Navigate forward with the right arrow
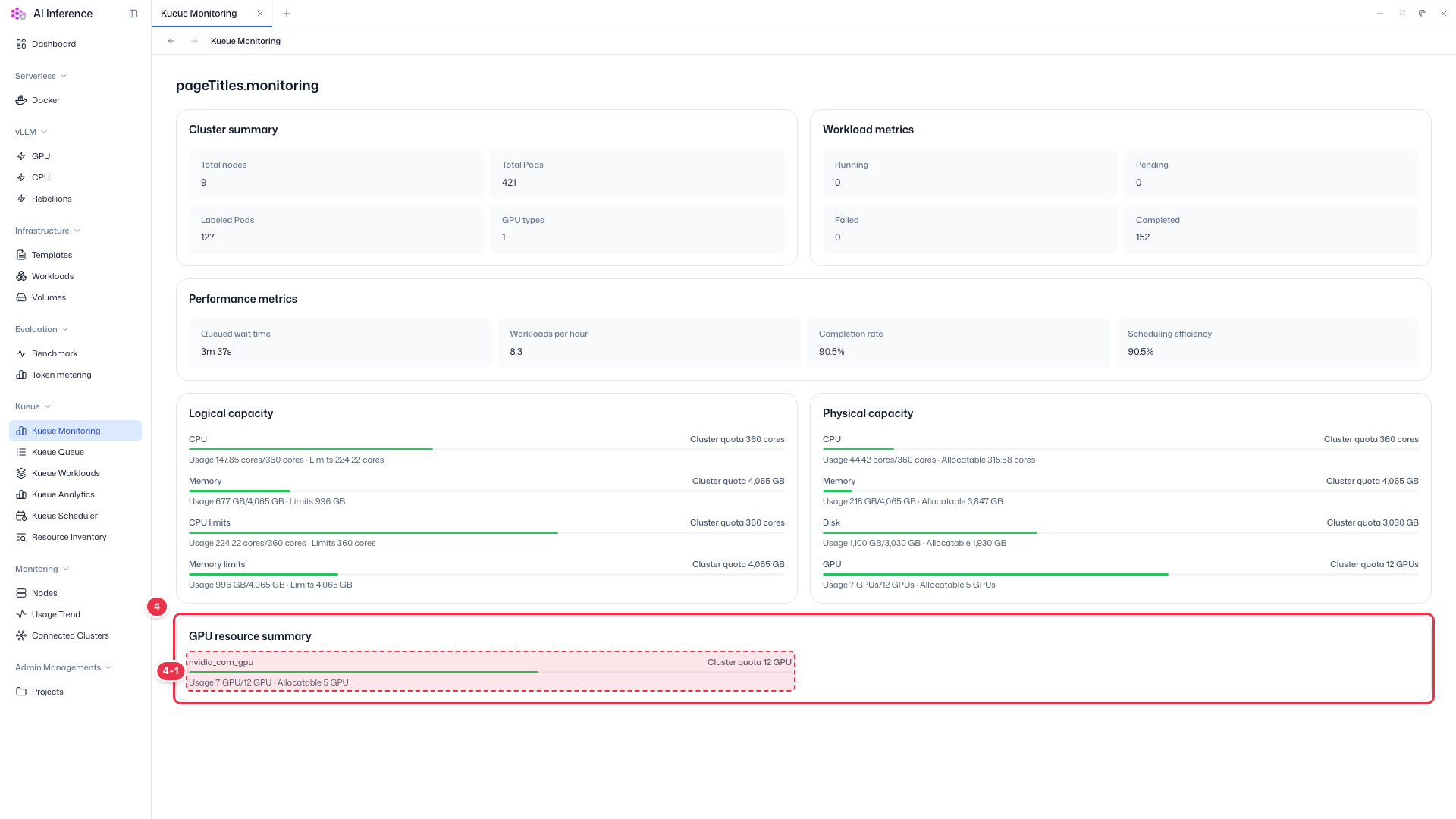 coord(194,41)
